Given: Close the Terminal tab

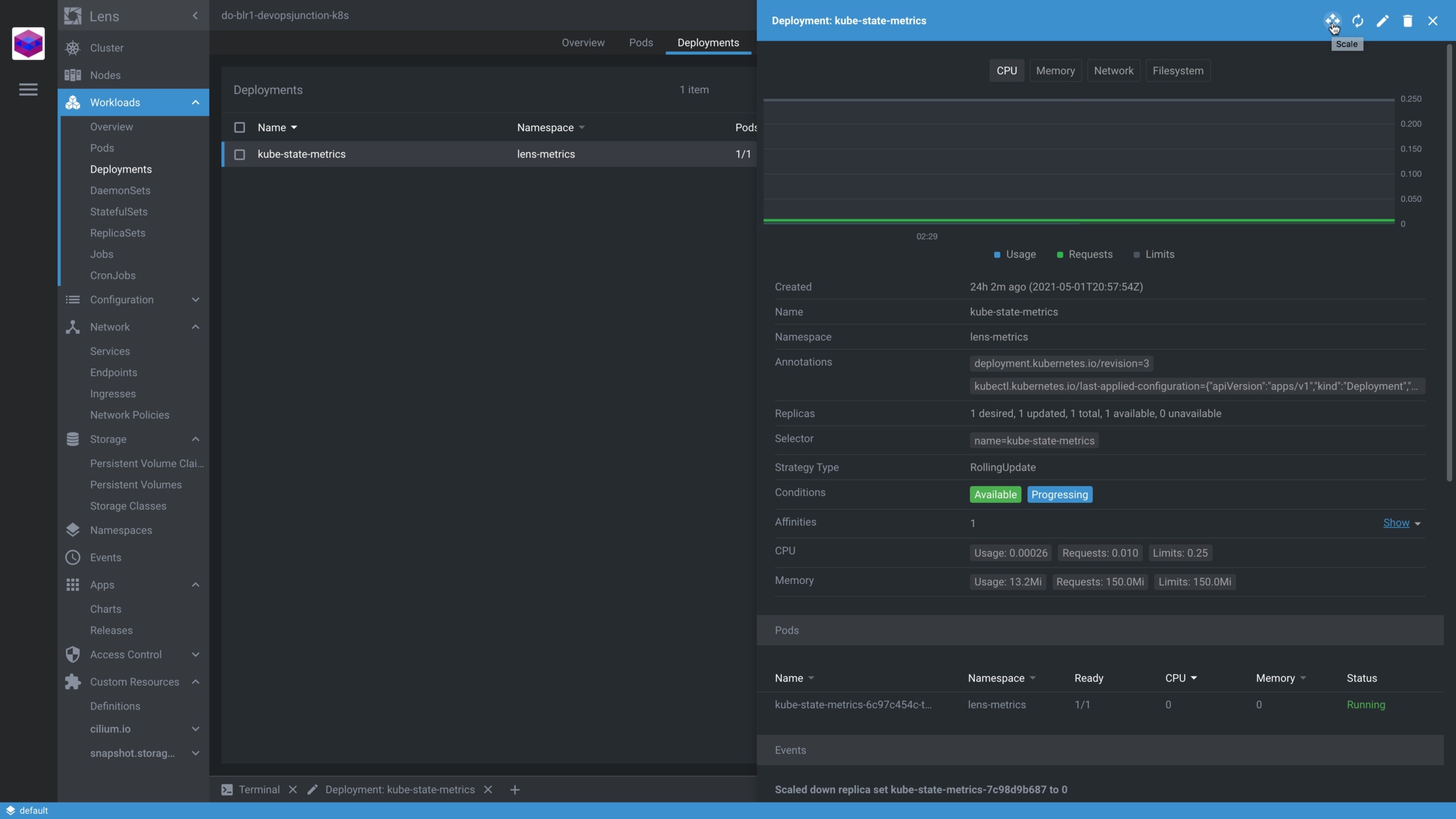Looking at the screenshot, I should pos(293,789).
